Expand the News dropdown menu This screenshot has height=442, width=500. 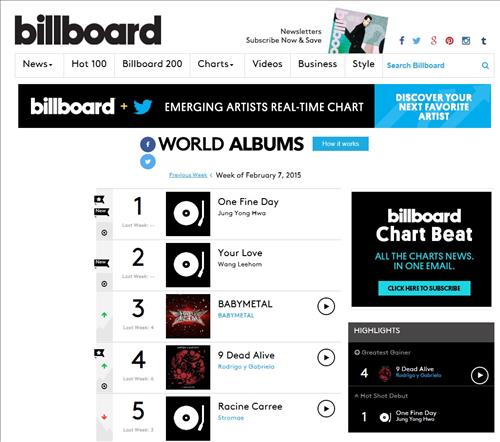point(38,64)
